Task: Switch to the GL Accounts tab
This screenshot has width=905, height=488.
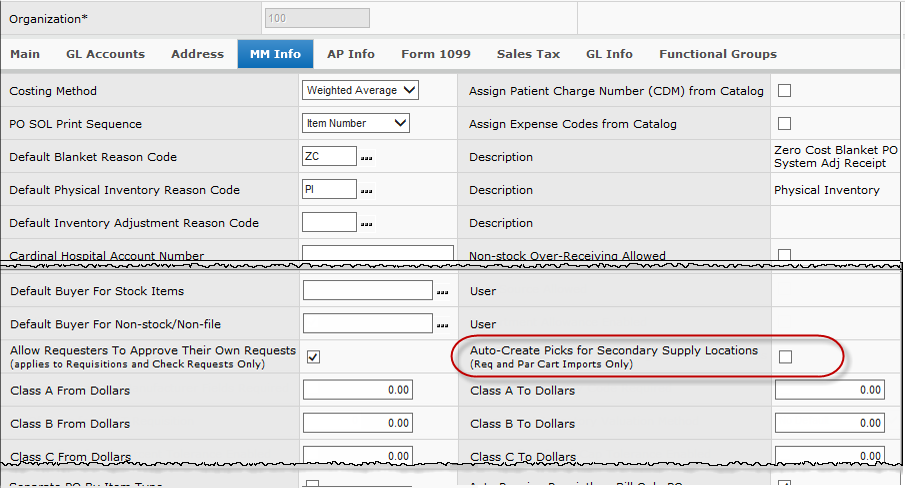Action: 105,54
